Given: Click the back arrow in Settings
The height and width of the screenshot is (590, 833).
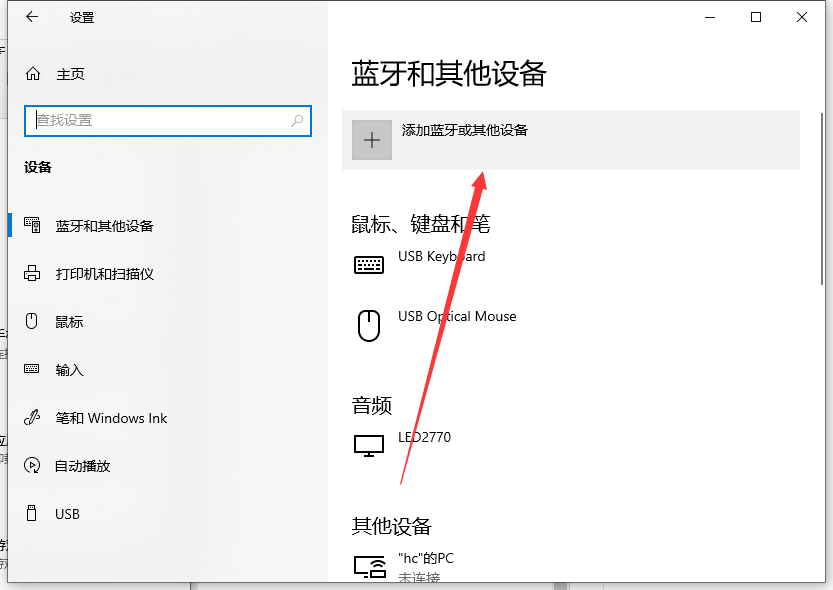Looking at the screenshot, I should pyautogui.click(x=32, y=17).
